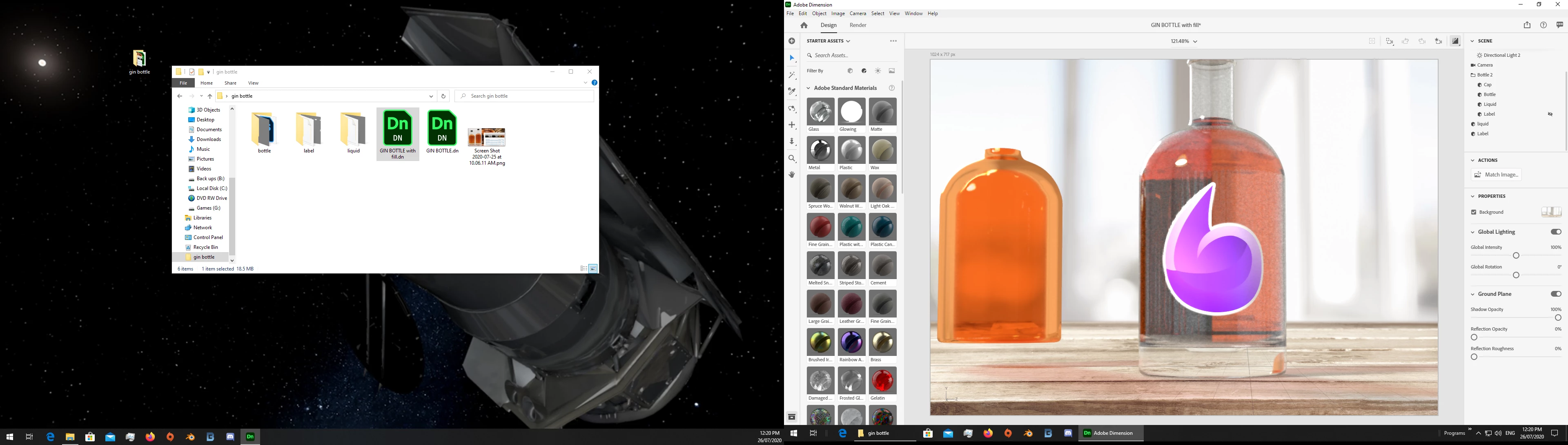Adjust the Global Intensity slider
The image size is (1568, 445).
point(1516,256)
